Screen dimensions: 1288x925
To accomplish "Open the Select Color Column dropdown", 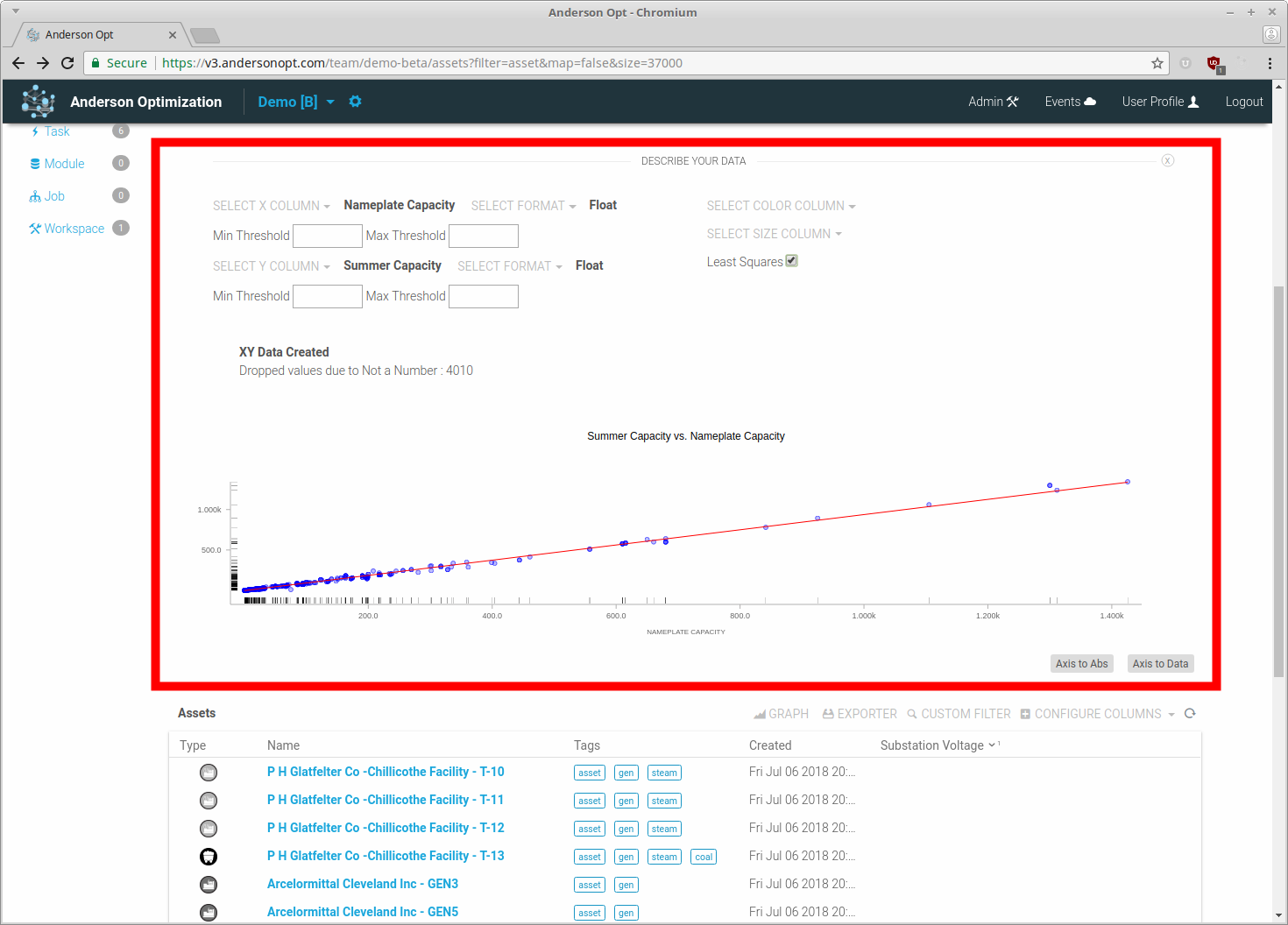I will pyautogui.click(x=781, y=206).
